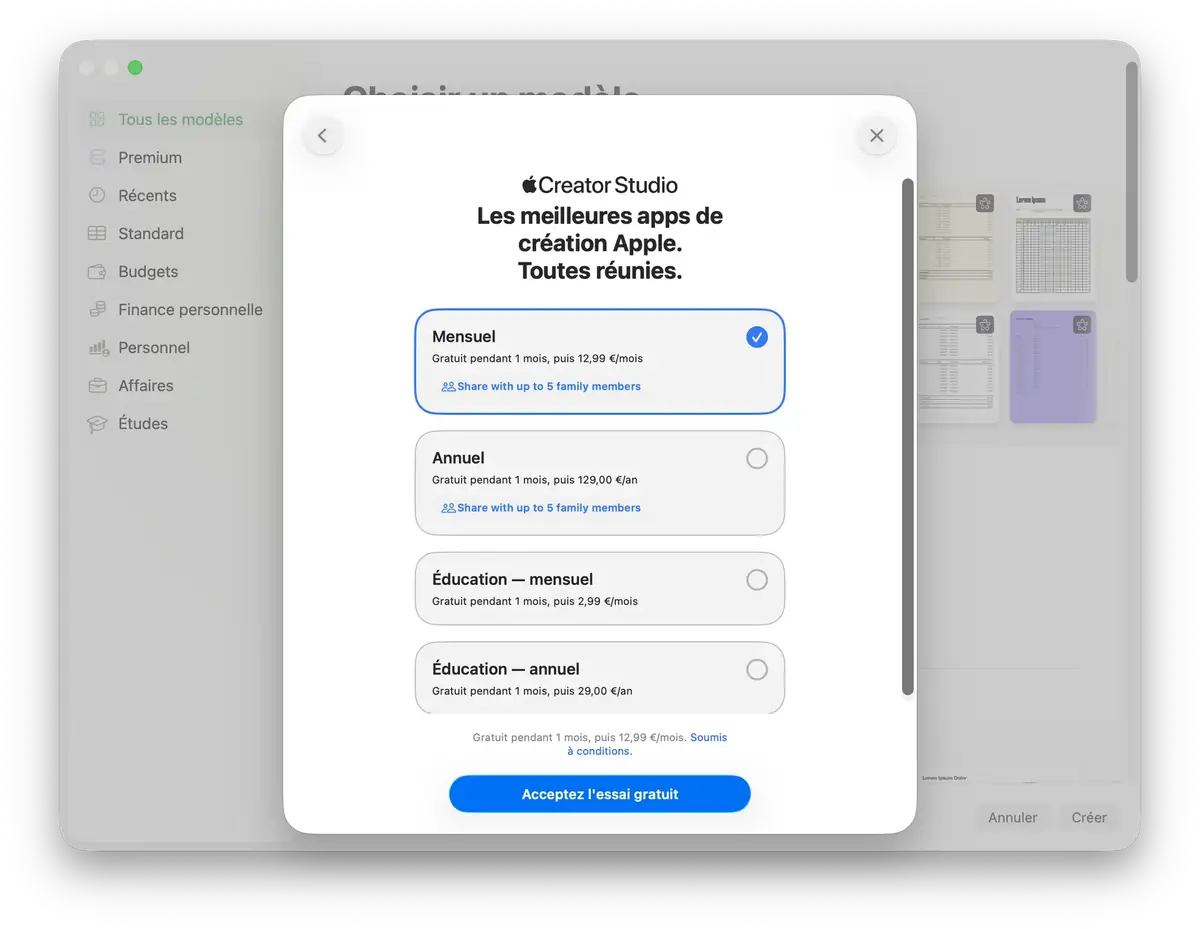This screenshot has width=1200, height=929.
Task: Click the Creator Studio logo heading
Action: click(x=600, y=185)
